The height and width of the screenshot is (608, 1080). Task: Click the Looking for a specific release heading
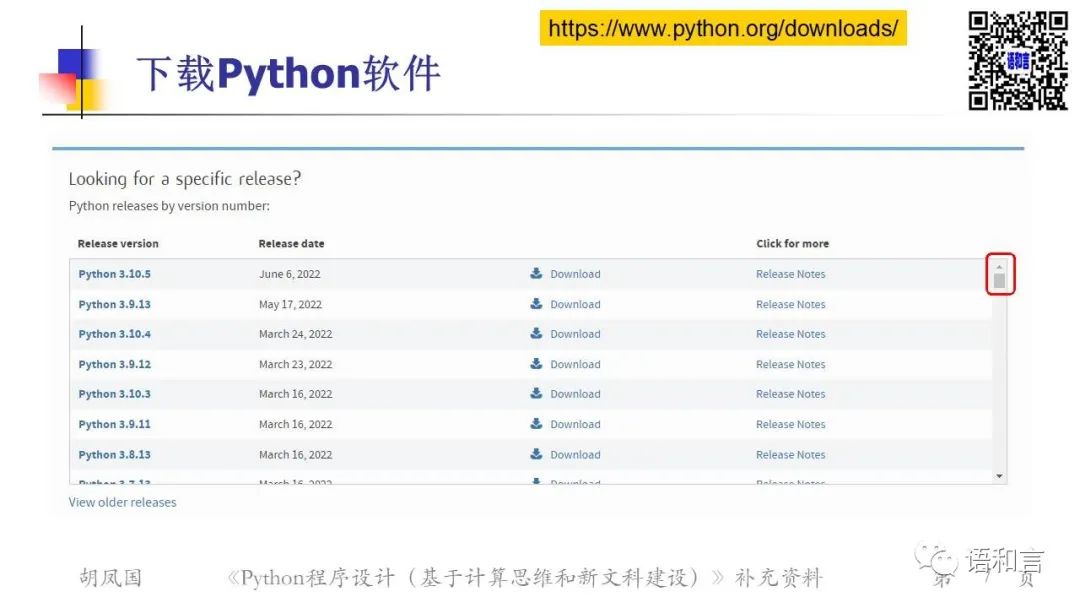pyautogui.click(x=185, y=179)
